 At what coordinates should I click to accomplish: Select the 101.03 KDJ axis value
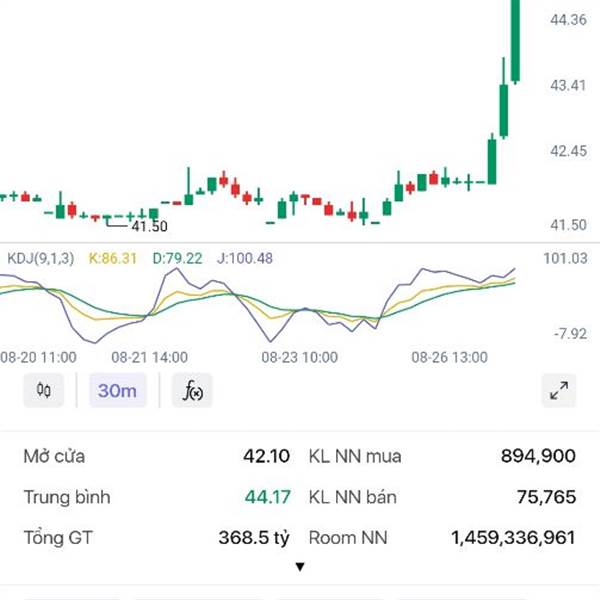tap(565, 258)
